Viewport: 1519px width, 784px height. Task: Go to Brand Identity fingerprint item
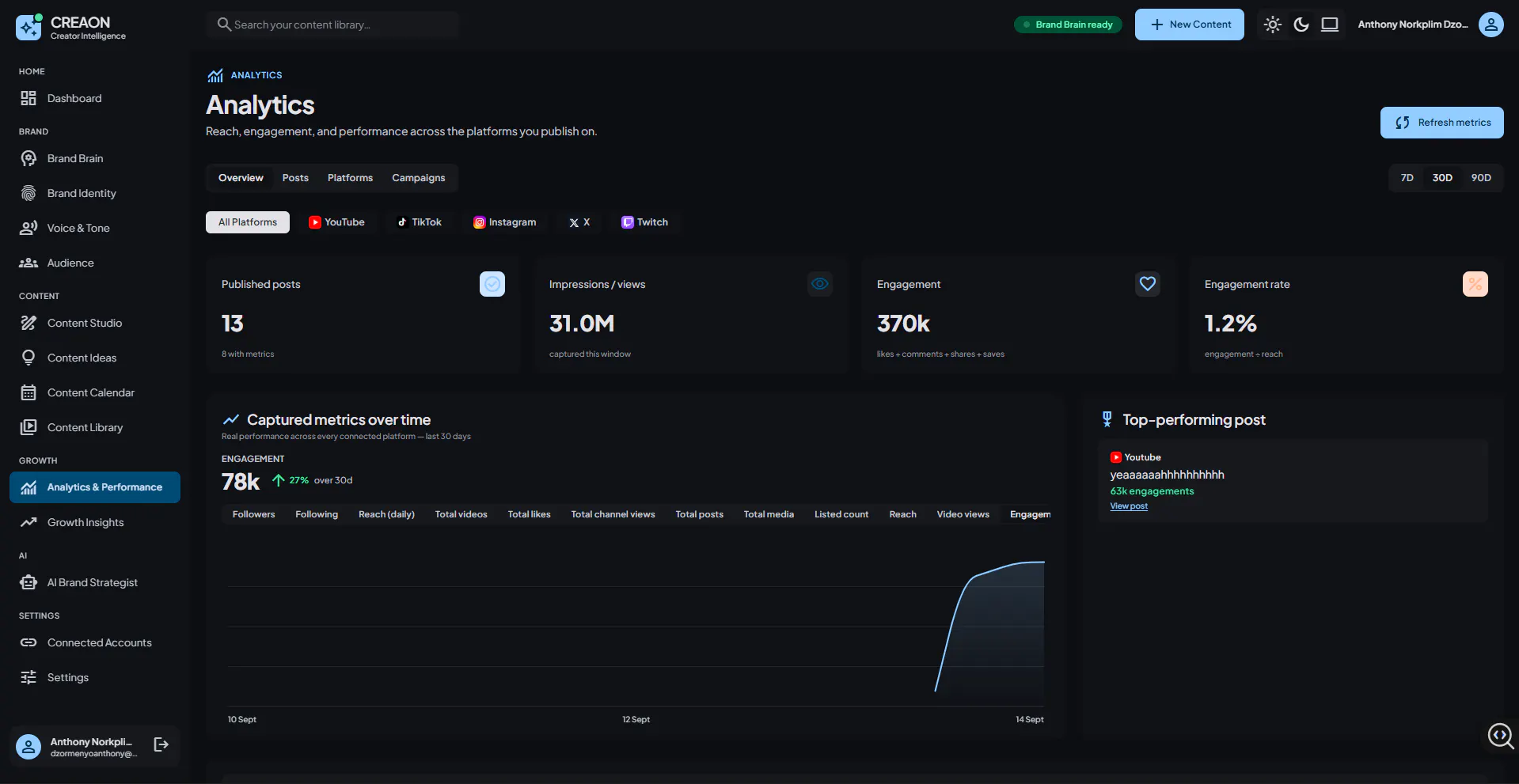(x=95, y=193)
